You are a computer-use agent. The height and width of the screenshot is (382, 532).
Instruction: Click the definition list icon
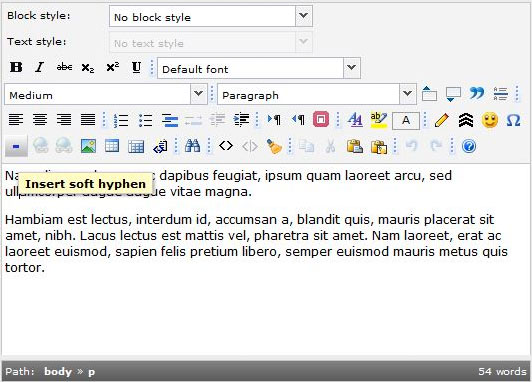coord(501,94)
